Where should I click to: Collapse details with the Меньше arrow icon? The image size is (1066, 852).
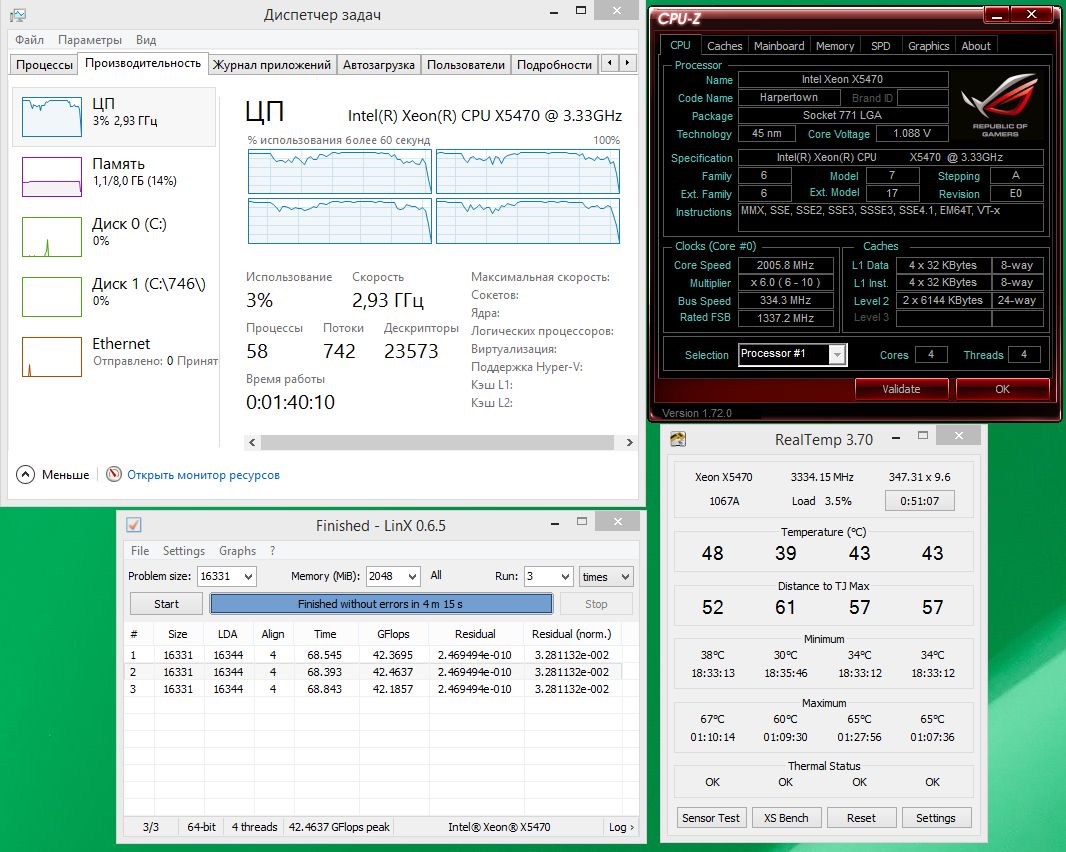click(x=25, y=474)
